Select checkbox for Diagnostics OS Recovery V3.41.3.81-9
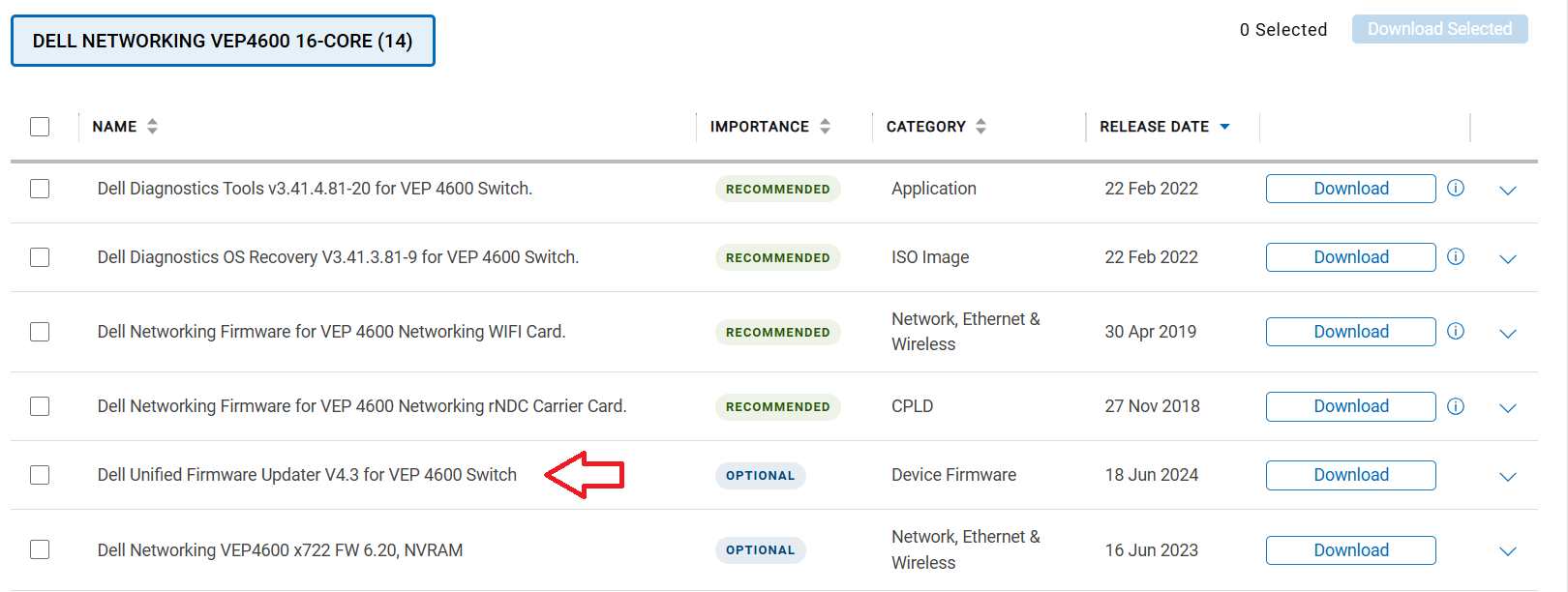1568x592 pixels. point(40,257)
